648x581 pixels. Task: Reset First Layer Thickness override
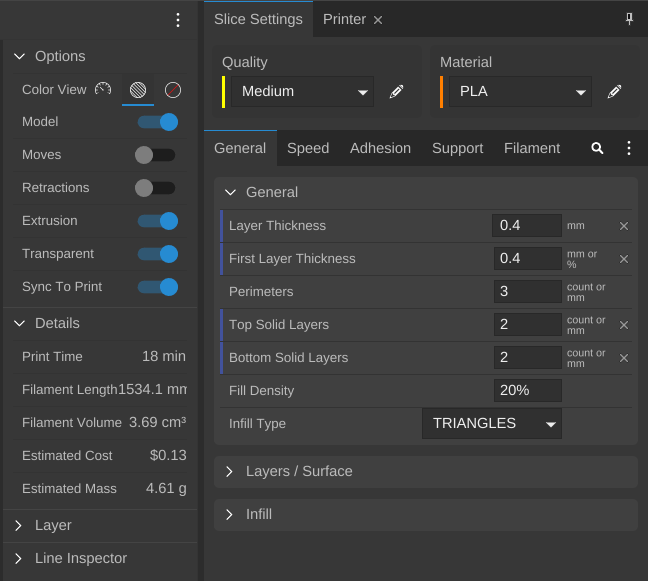coord(624,259)
